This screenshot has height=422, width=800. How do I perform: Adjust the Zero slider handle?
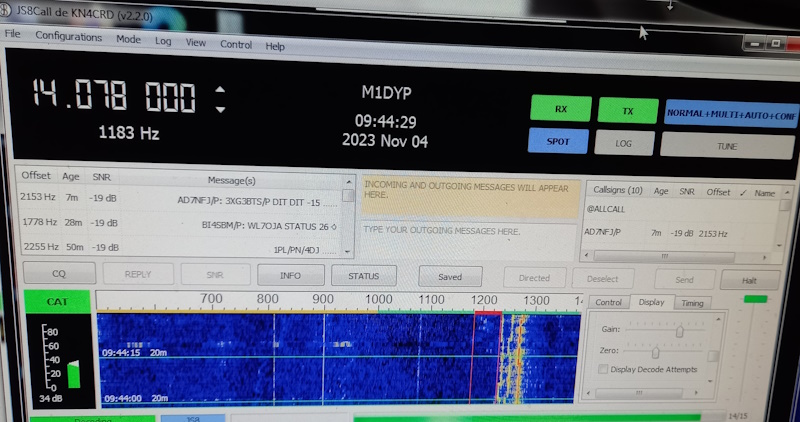click(656, 352)
